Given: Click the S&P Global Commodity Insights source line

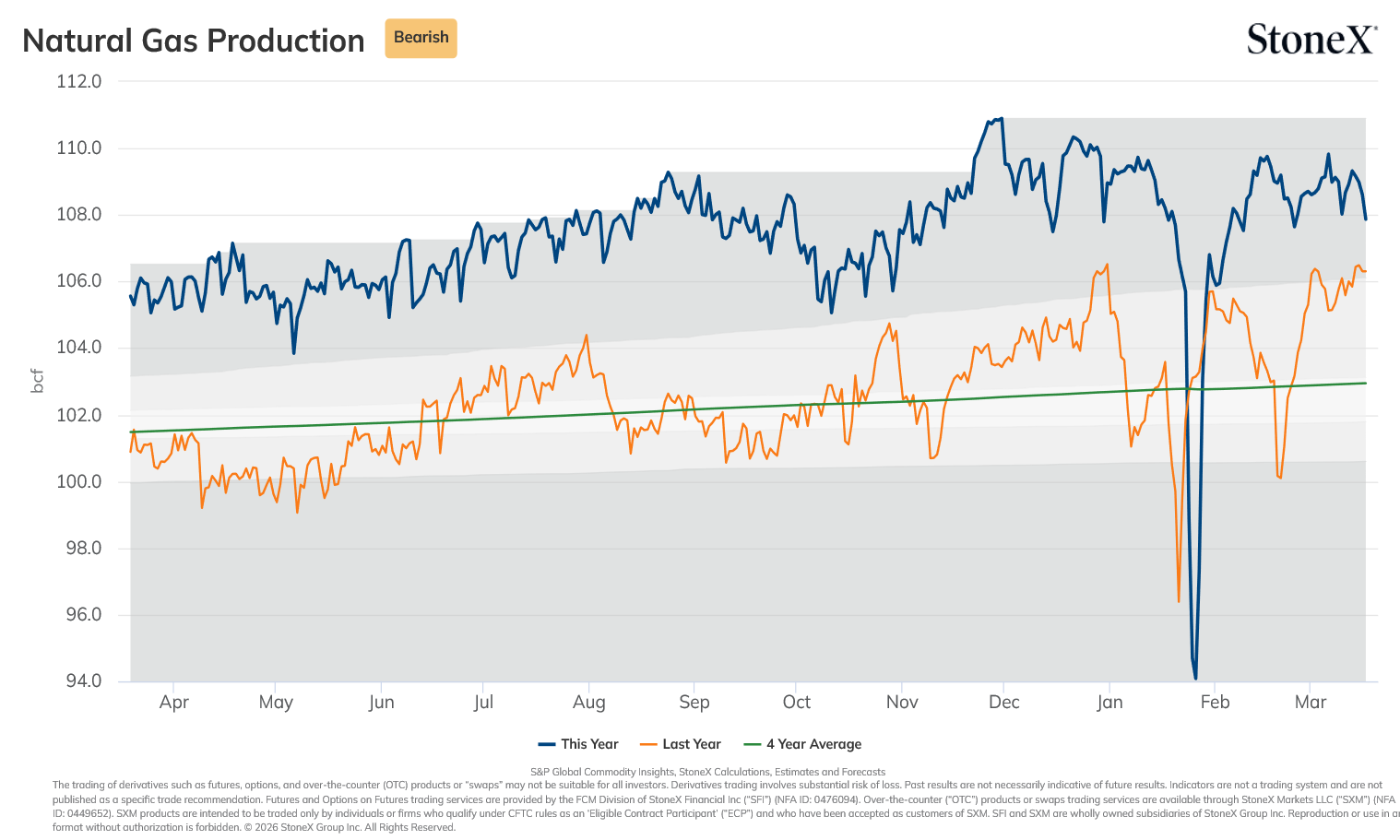Looking at the screenshot, I should (707, 772).
